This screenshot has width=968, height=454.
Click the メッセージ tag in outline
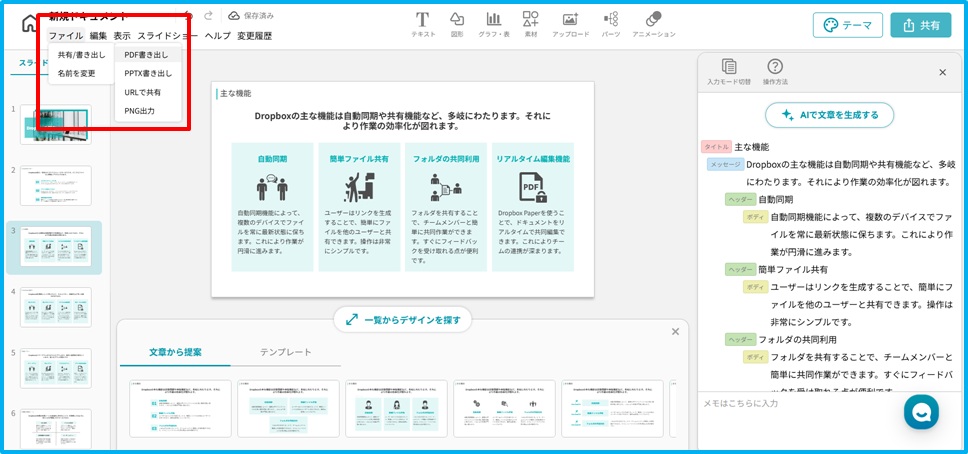(x=725, y=164)
